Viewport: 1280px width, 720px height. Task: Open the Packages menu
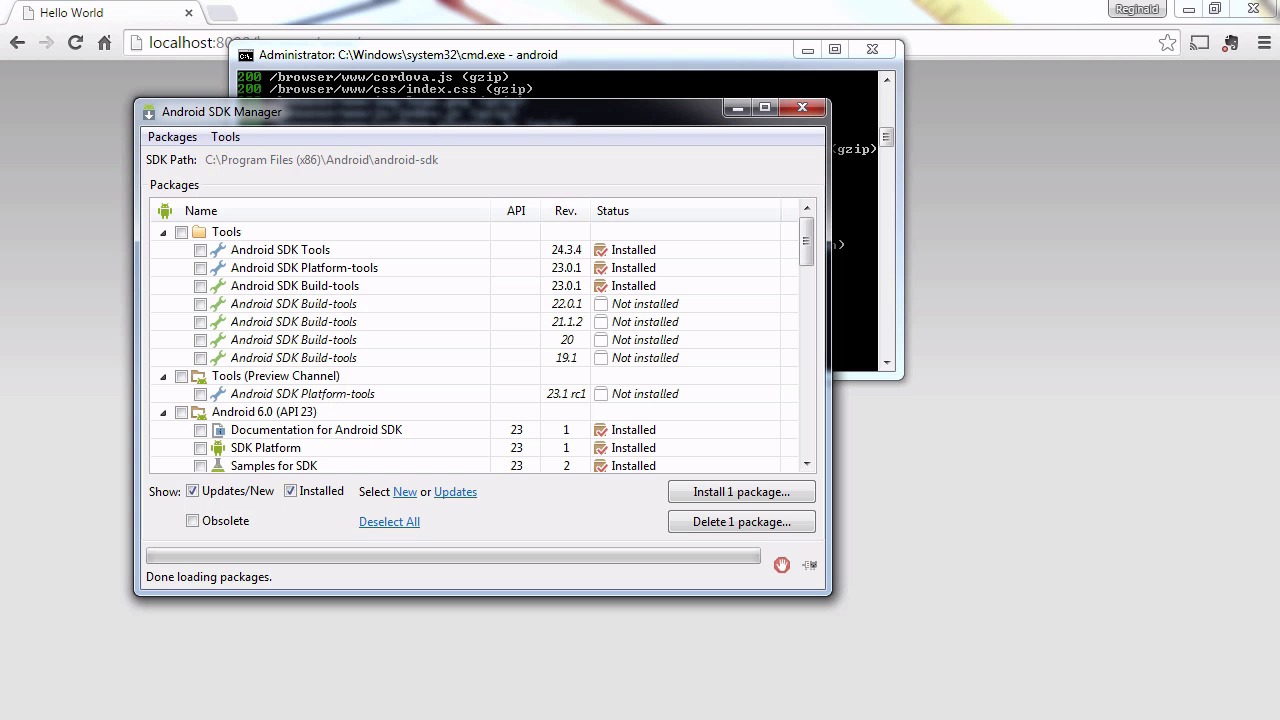point(172,137)
